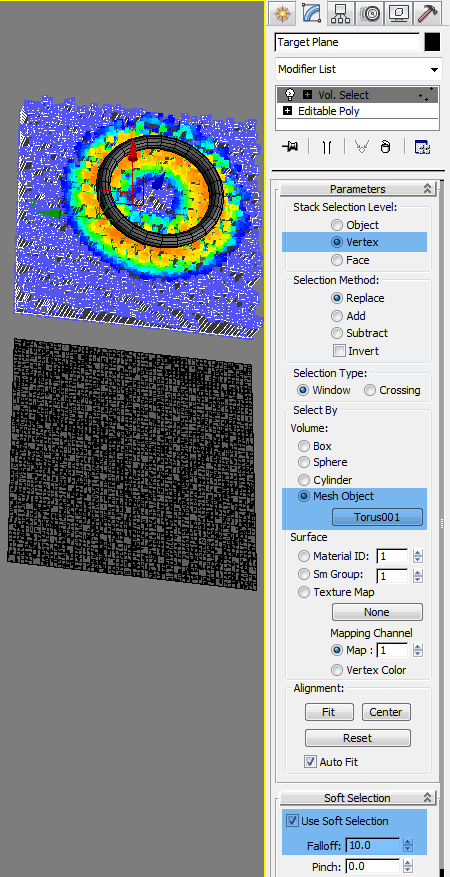This screenshot has height=877, width=450.
Task: Click the Reset alignment button
Action: pos(358,738)
